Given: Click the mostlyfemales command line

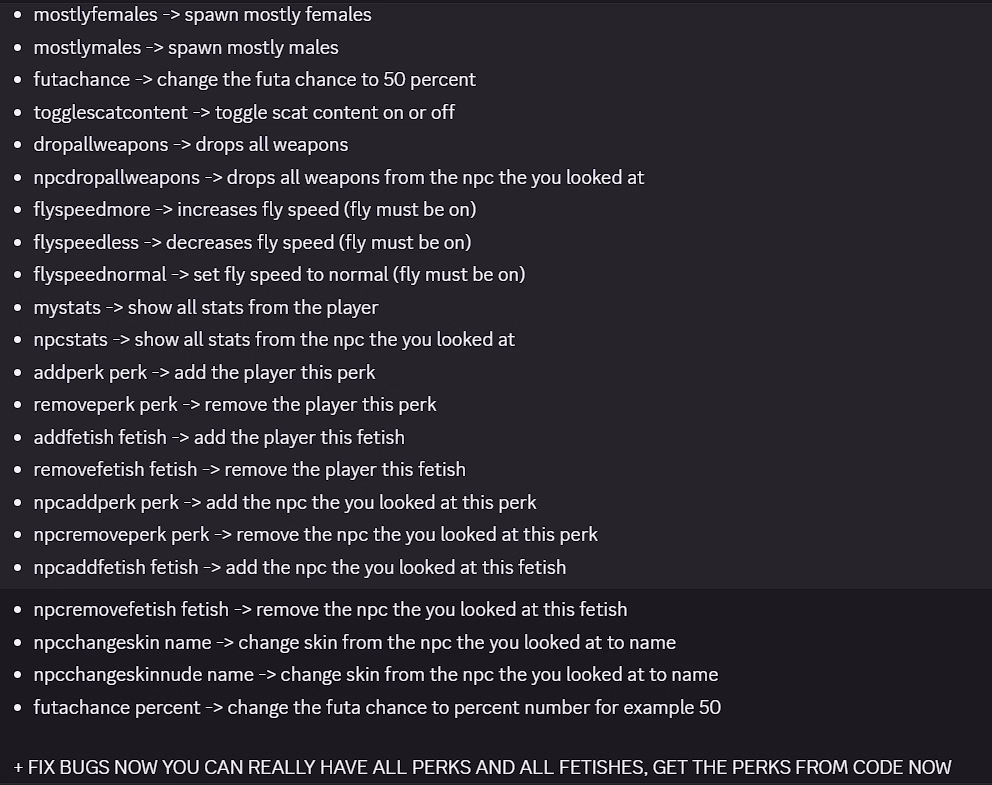Looking at the screenshot, I should pyautogui.click(x=202, y=15).
